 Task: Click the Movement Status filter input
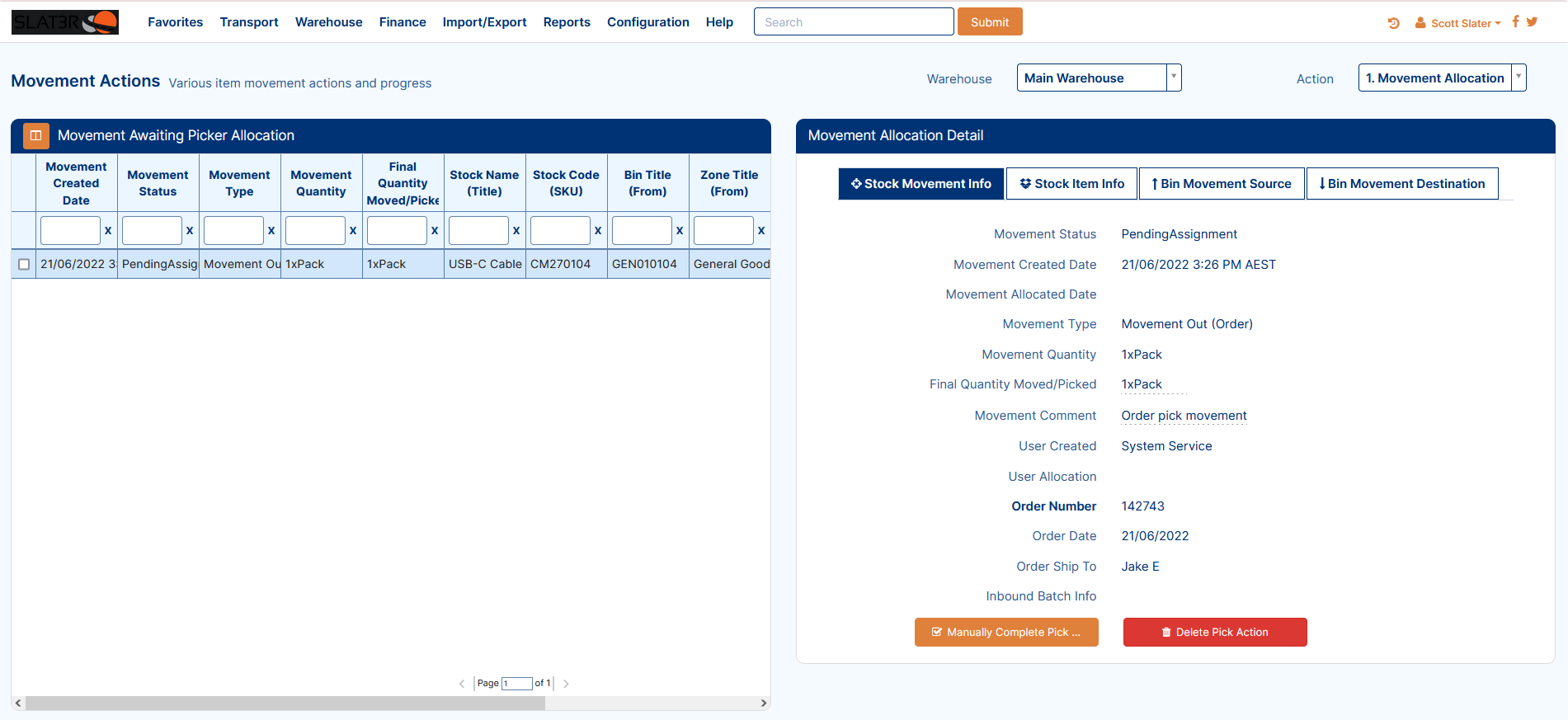click(152, 231)
